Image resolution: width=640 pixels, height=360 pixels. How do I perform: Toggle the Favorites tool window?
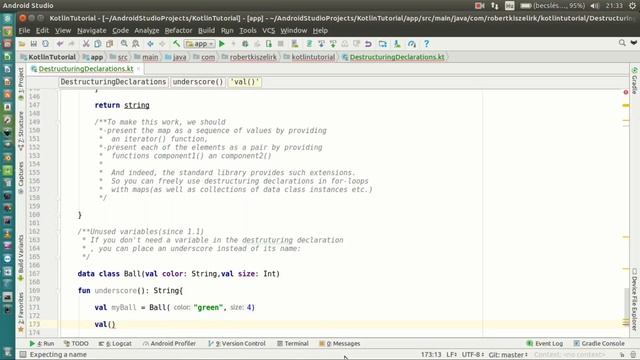[x=21, y=312]
